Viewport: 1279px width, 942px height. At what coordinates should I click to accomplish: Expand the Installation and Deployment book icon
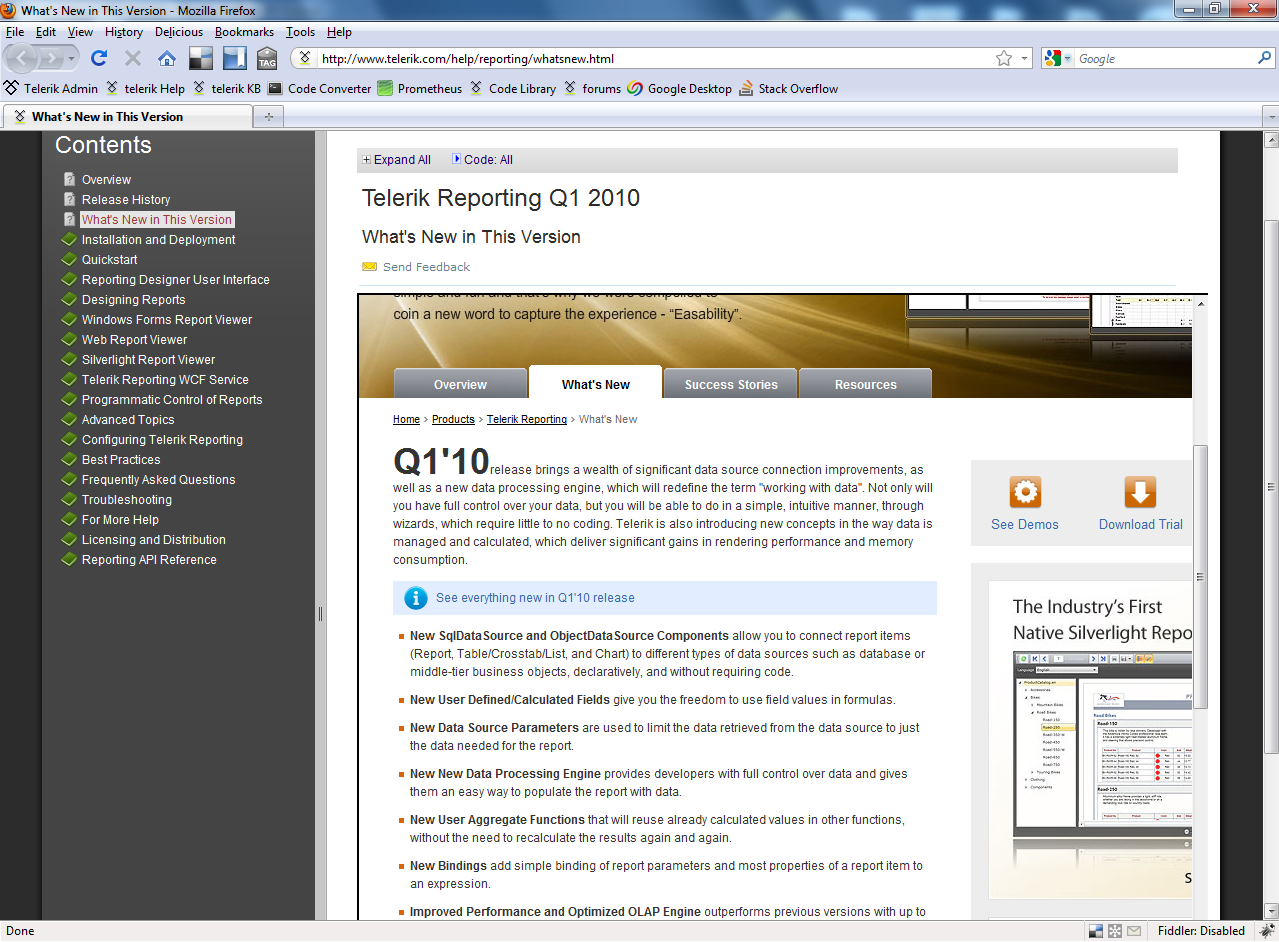click(x=69, y=239)
